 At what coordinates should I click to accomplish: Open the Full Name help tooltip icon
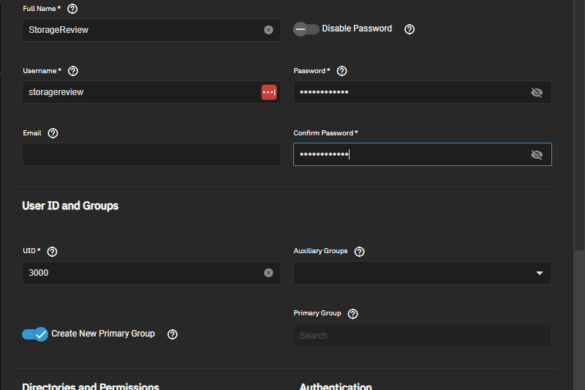click(x=72, y=9)
